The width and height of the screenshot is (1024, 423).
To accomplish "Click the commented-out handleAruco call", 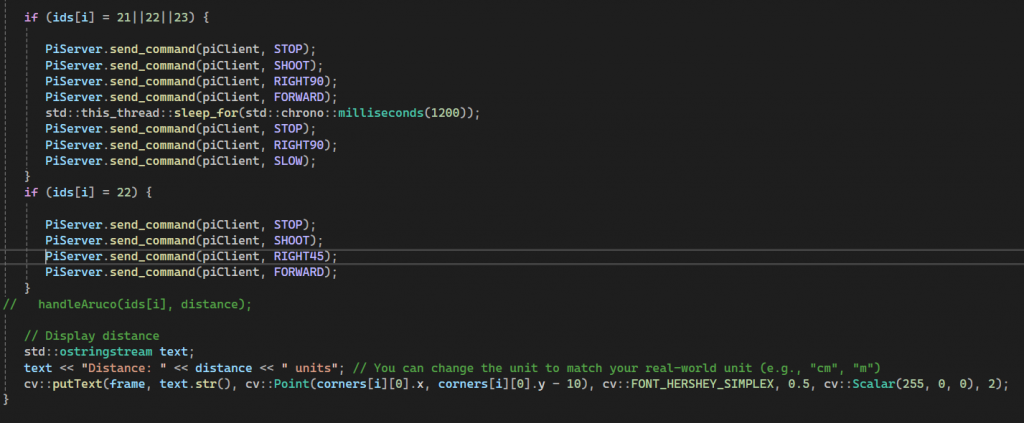I will (x=145, y=304).
